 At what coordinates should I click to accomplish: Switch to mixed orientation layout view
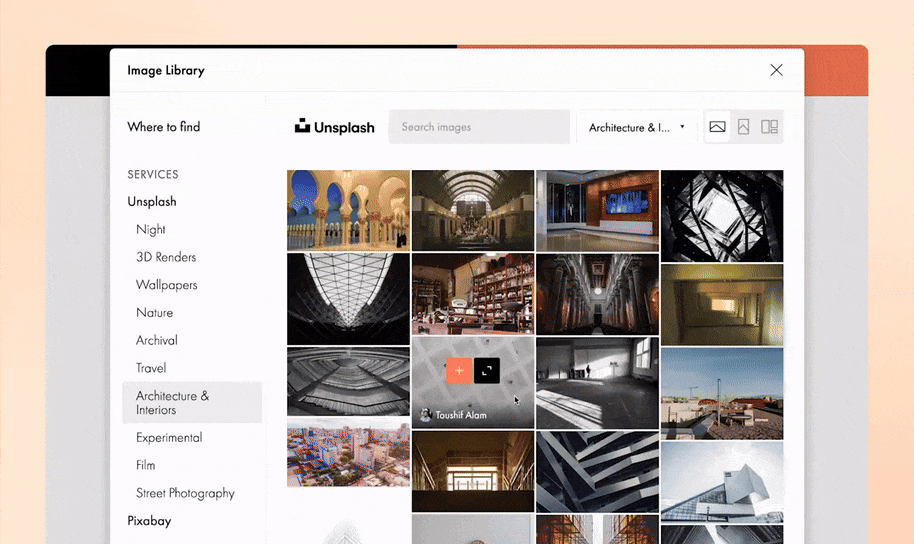coord(769,127)
